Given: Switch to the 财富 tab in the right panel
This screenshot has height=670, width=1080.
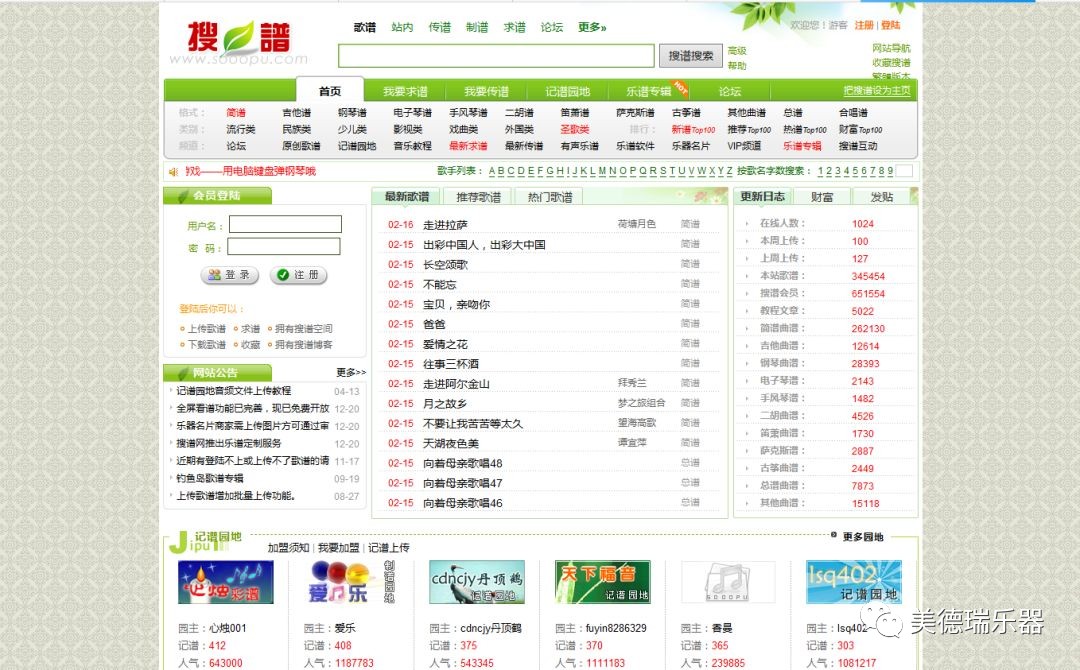Looking at the screenshot, I should click(x=822, y=196).
